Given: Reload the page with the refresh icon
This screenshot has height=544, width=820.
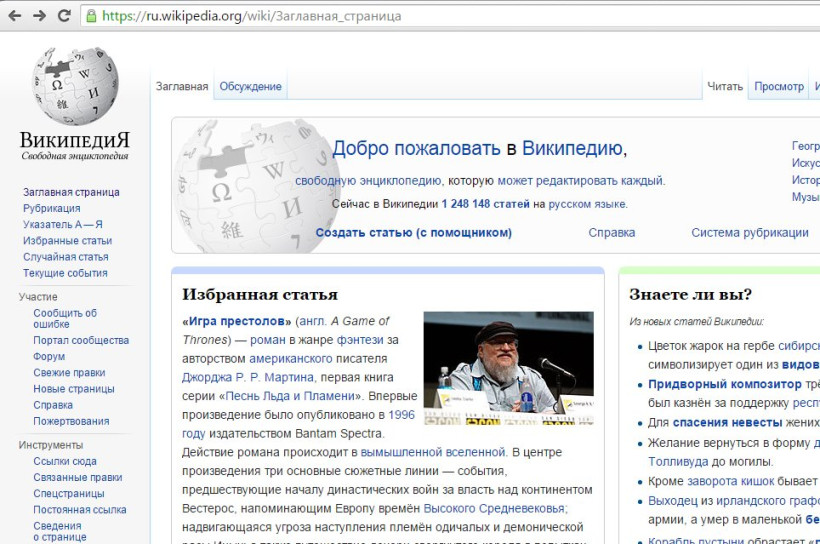Looking at the screenshot, I should [64, 15].
